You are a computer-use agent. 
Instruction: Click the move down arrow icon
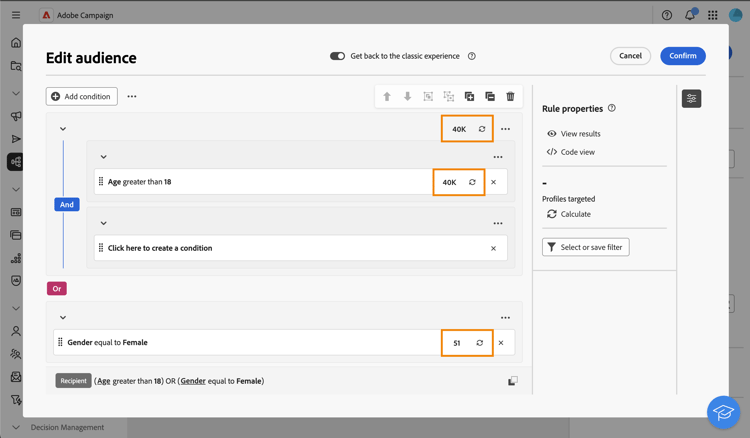[x=407, y=97]
